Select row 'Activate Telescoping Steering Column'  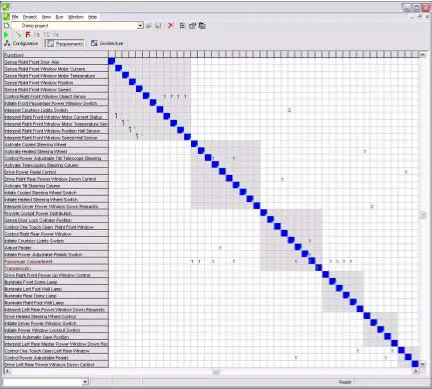(56, 165)
